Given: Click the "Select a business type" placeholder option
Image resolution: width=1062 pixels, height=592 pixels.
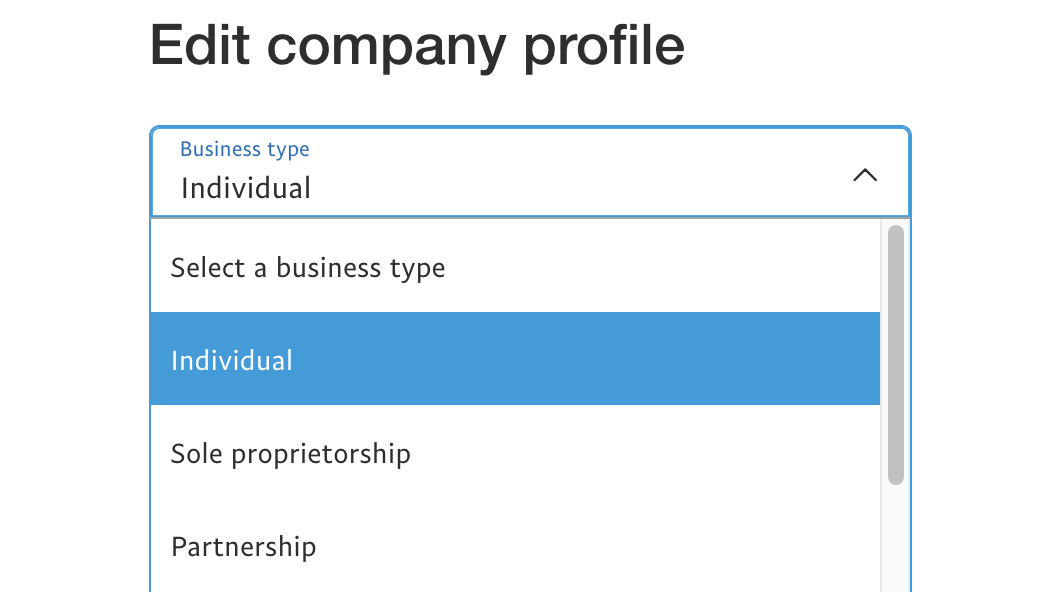Looking at the screenshot, I should tap(307, 268).
